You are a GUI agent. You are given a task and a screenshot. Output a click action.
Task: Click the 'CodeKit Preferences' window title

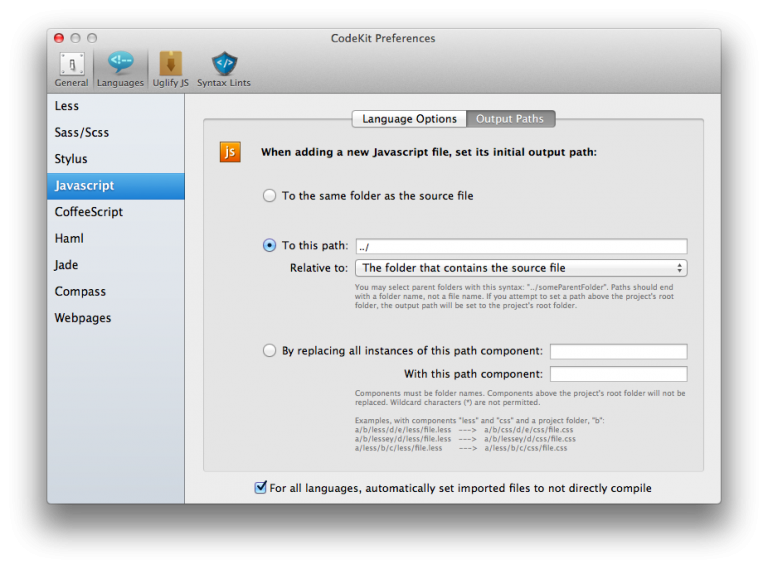coord(383,38)
